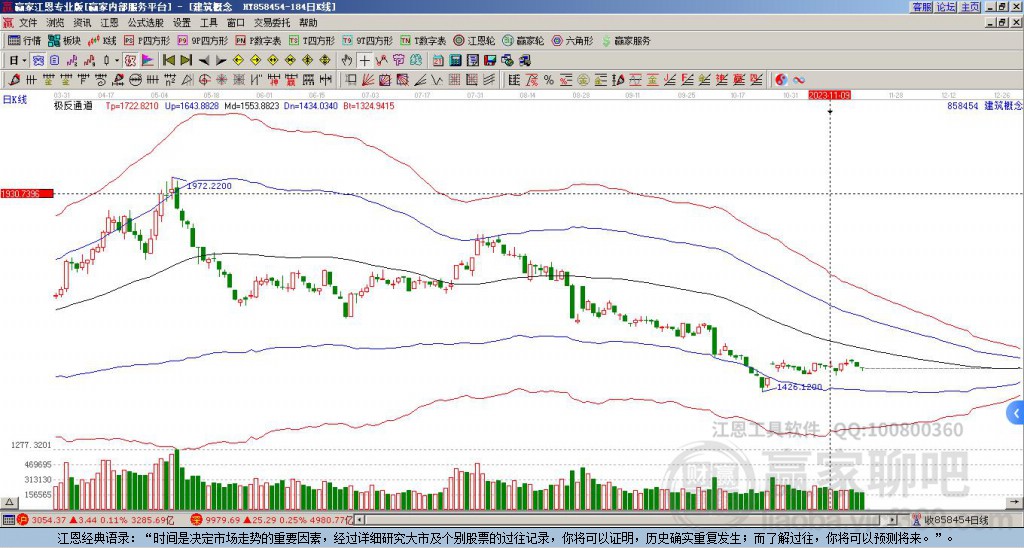
Task: Click the 极反通道 indicator label
Action: 73,105
